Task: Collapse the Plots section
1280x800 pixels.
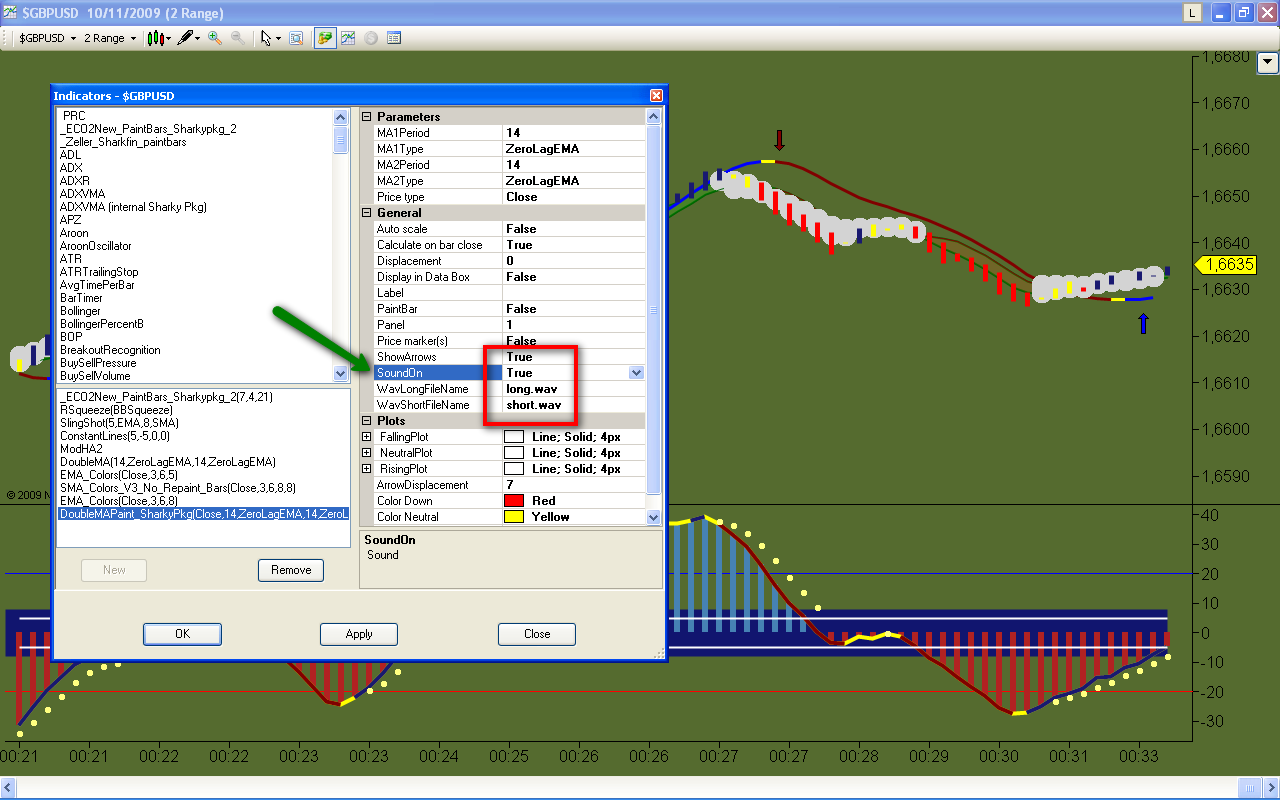Action: tap(367, 421)
